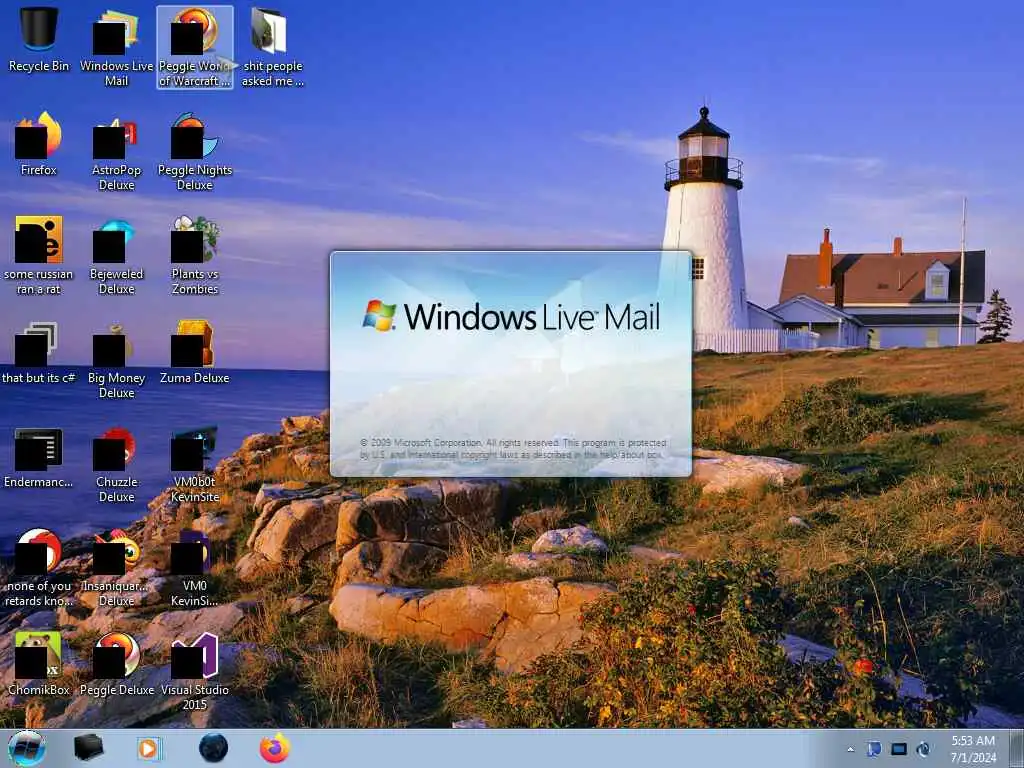
Task: Select the Insaniquar... Deluxe desktop icon
Action: tap(116, 567)
